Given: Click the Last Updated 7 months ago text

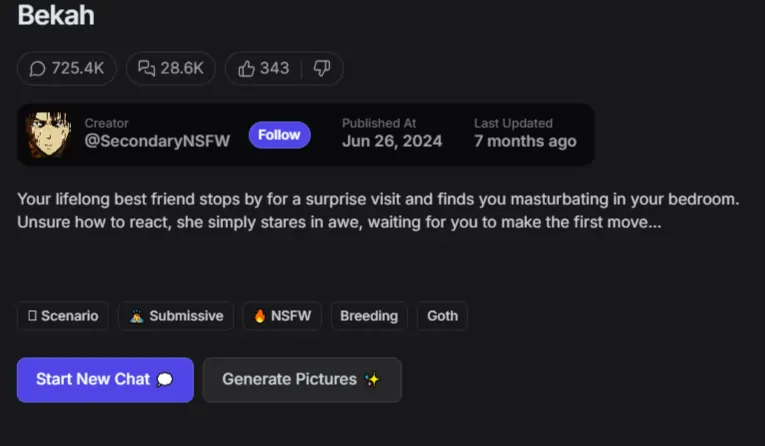Looking at the screenshot, I should point(525,142).
